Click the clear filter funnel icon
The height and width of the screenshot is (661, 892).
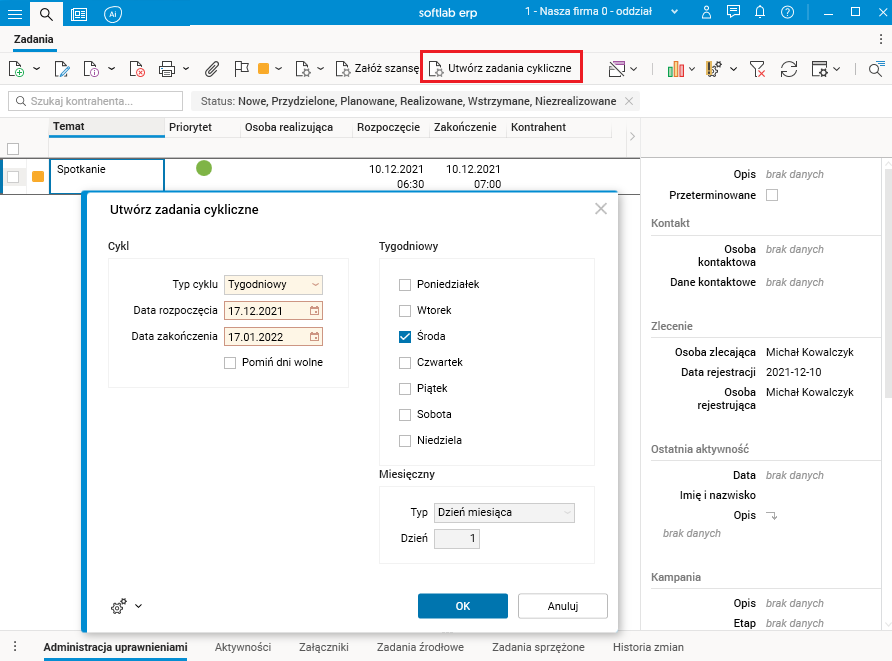[757, 69]
